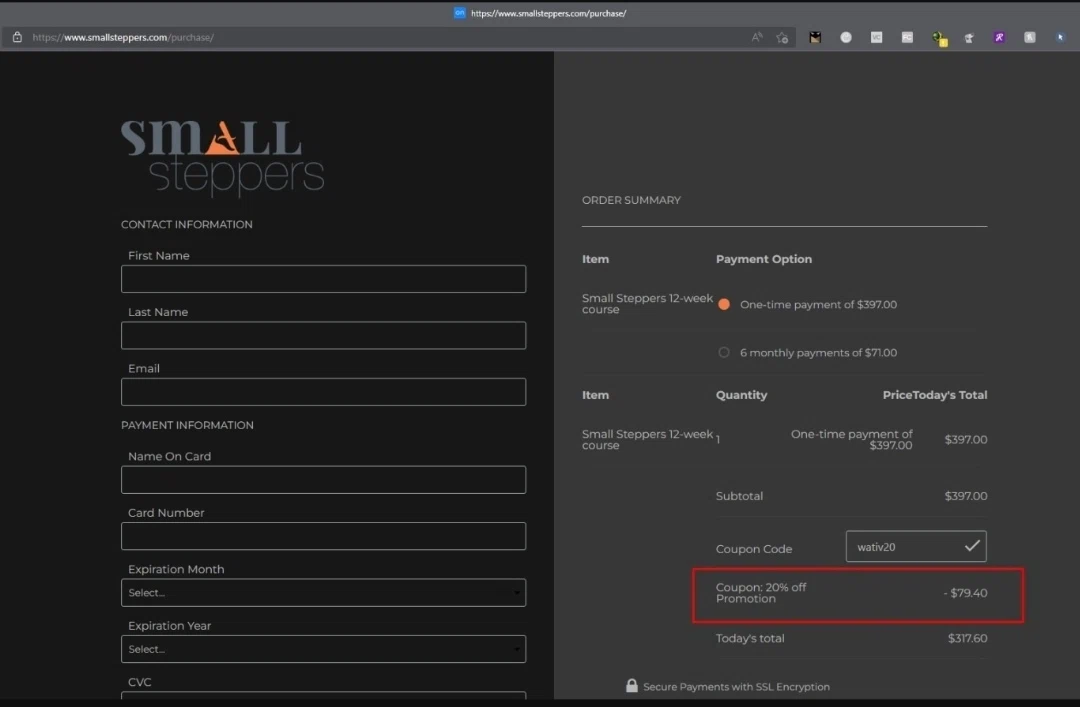The width and height of the screenshot is (1080, 707).
Task: Open the FC browser extension
Action: tap(907, 37)
